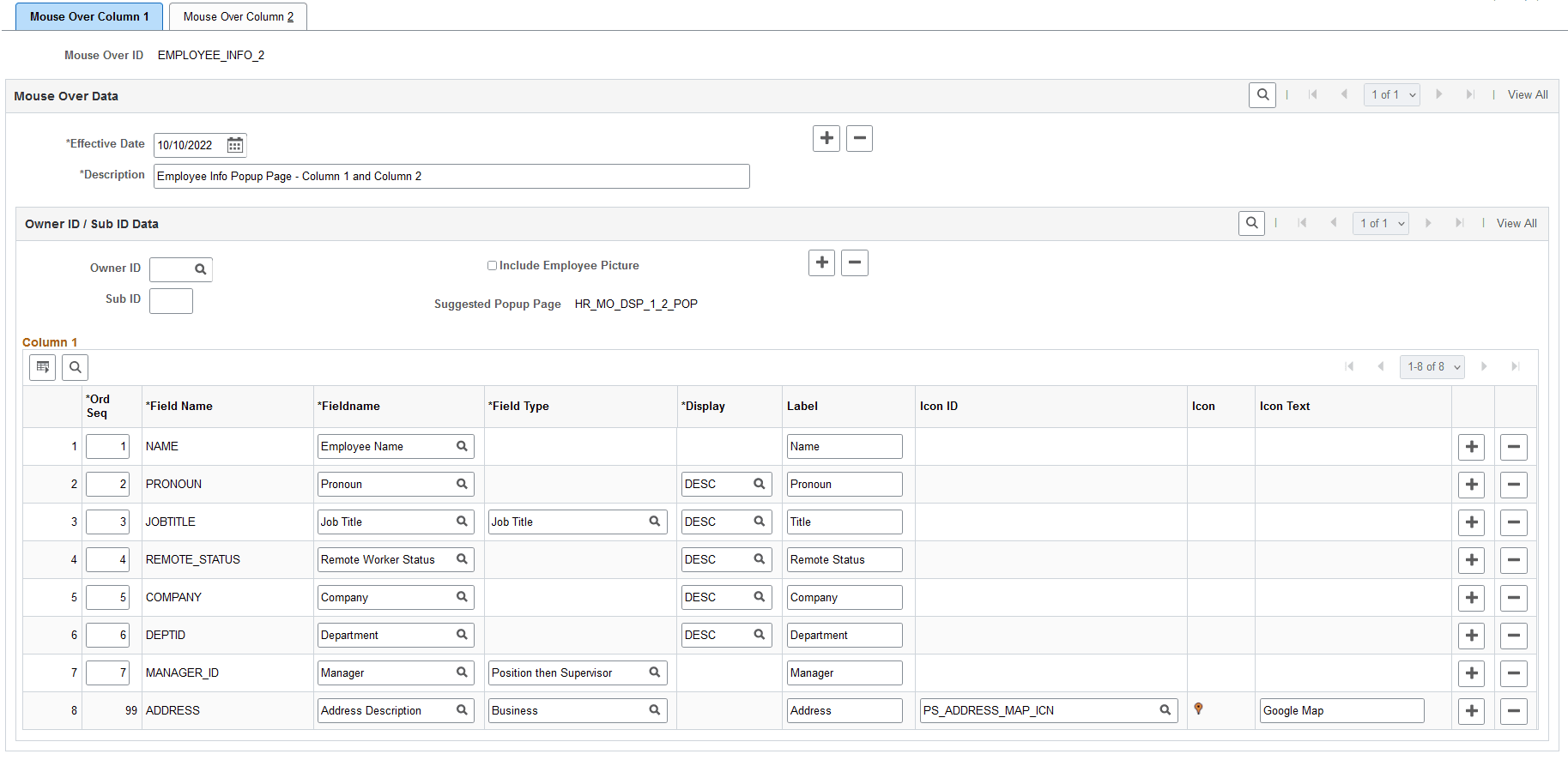Add a new Mouse Over Data row
This screenshot has height=760, width=1568.
pos(826,138)
